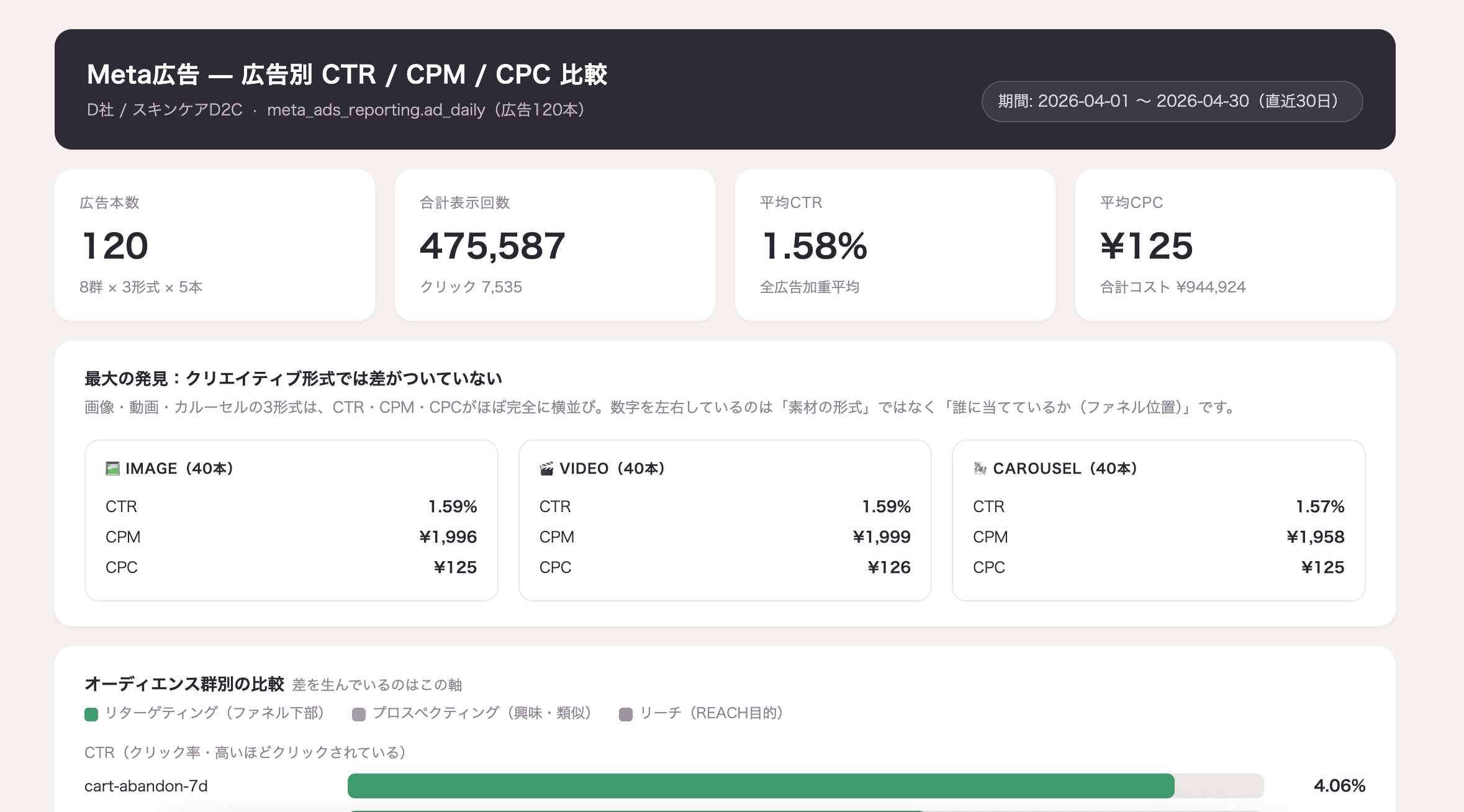Click the VIDEO CTR value 1.59%
1464x812 pixels.
[886, 507]
